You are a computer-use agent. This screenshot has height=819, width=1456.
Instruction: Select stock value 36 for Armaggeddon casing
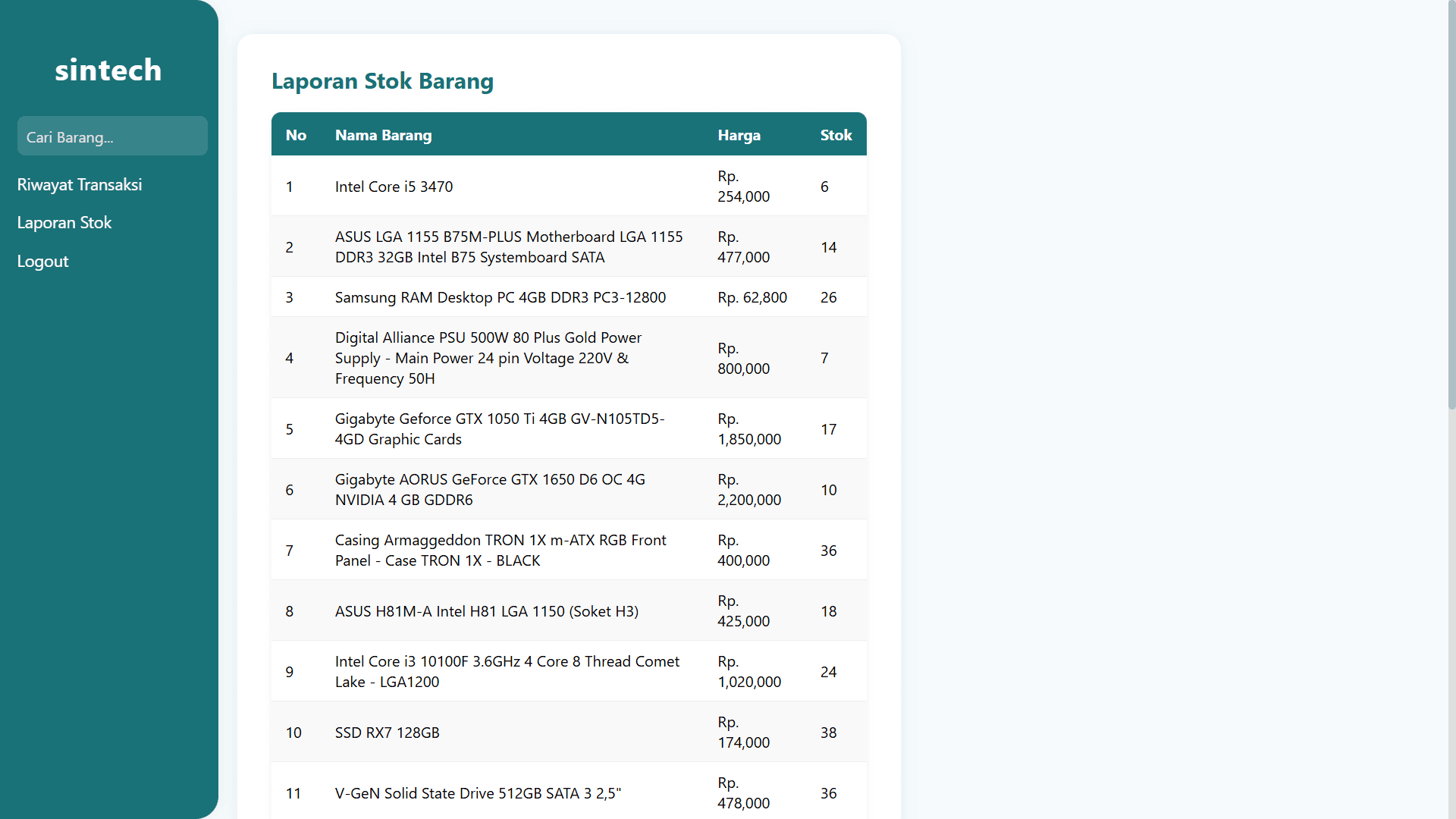tap(829, 551)
